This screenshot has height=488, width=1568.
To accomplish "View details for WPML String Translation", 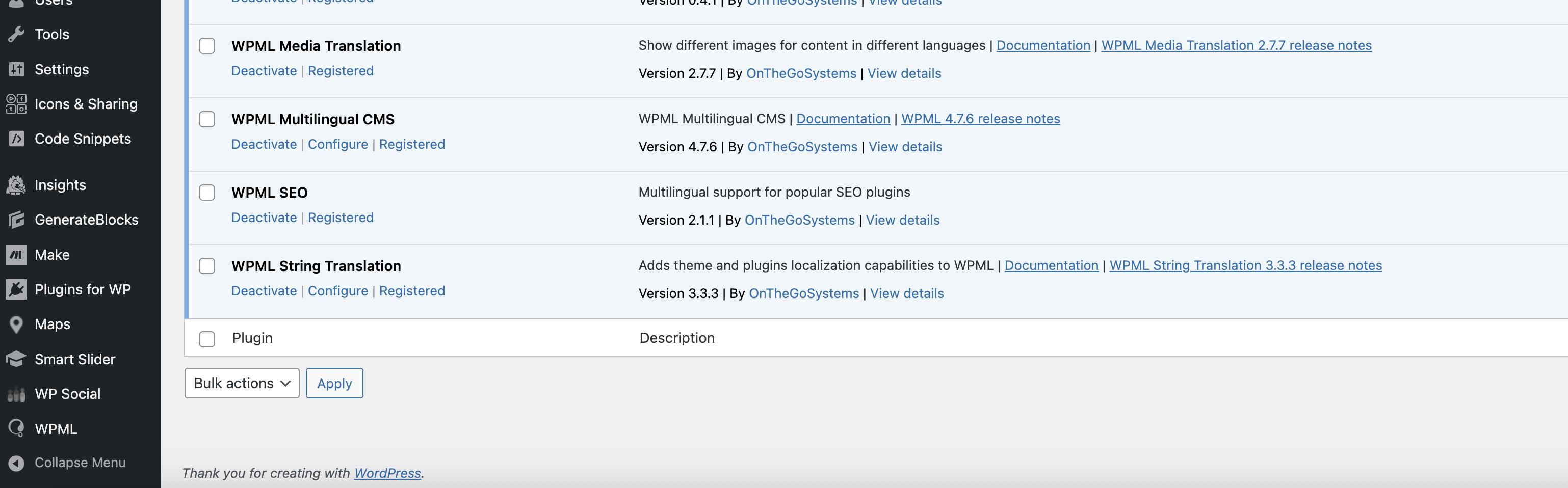I will pyautogui.click(x=907, y=293).
